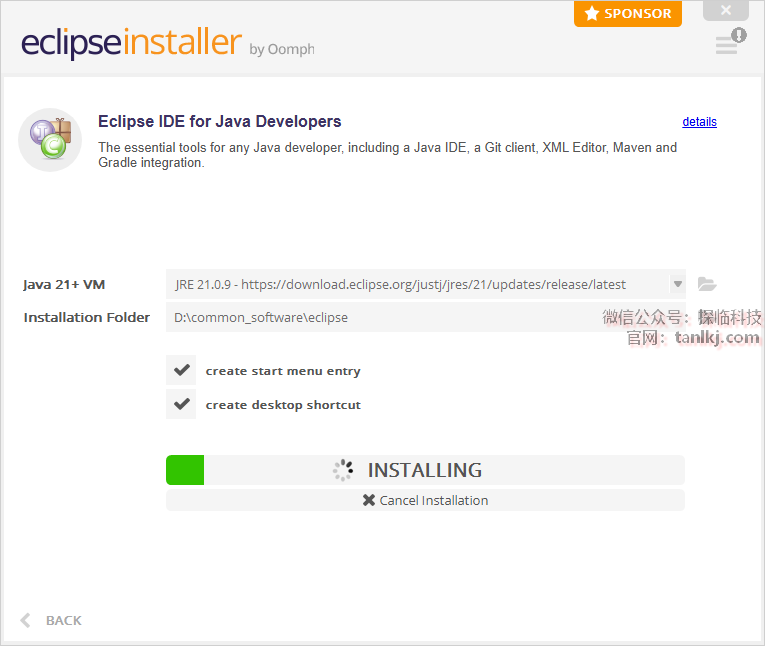This screenshot has width=765, height=646.
Task: Click the INSTALLING progress bar
Action: pyautogui.click(x=425, y=470)
